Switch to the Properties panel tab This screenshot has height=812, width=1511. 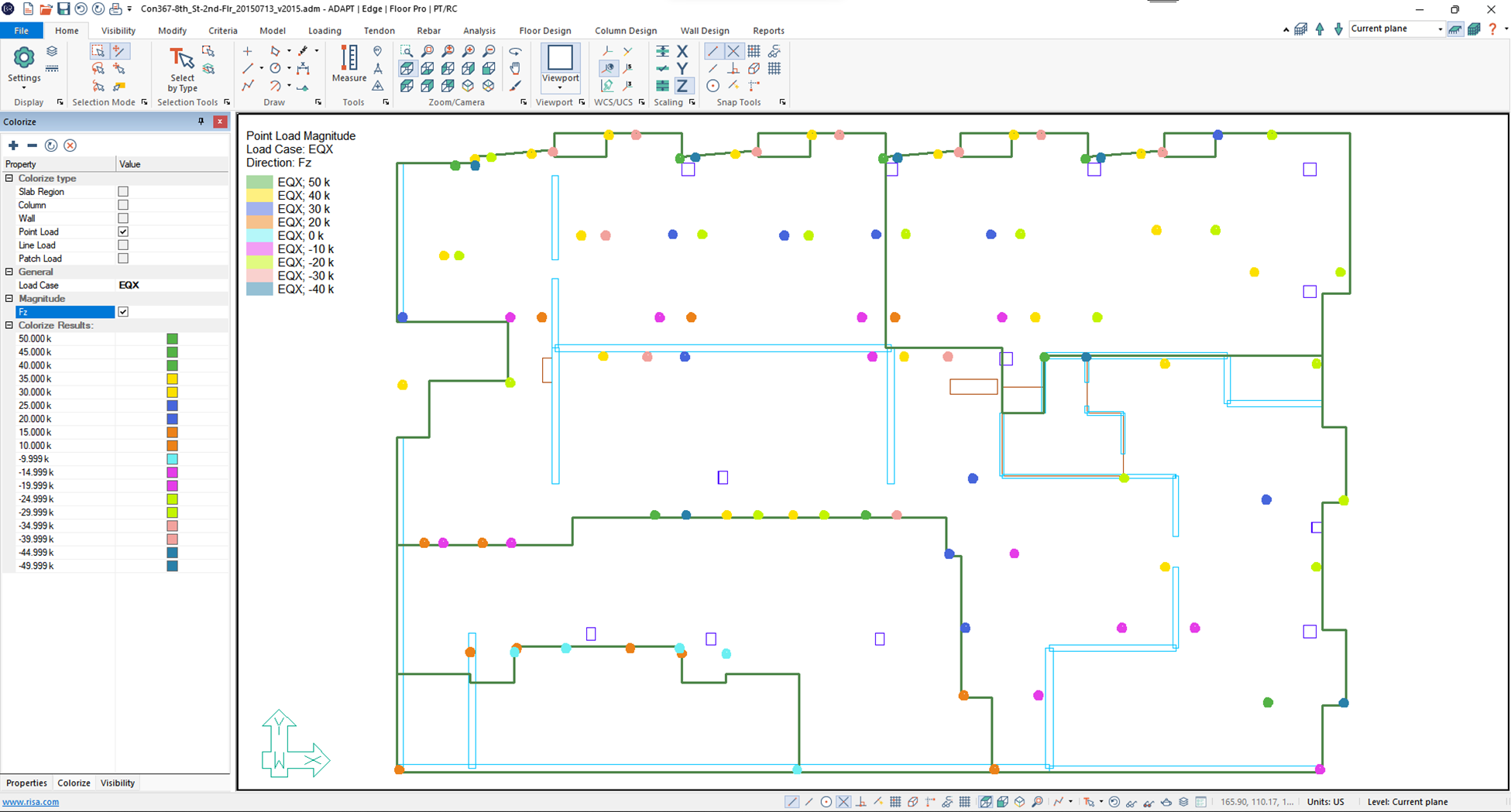tap(26, 783)
